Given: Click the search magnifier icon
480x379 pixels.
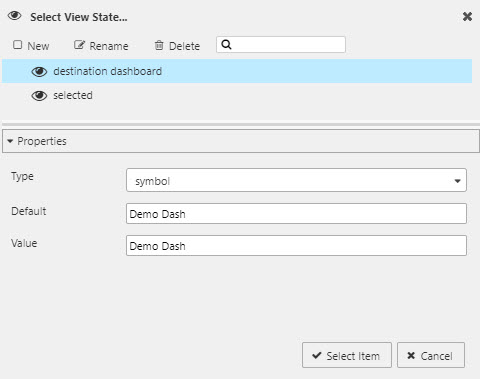Looking at the screenshot, I should 226,44.
